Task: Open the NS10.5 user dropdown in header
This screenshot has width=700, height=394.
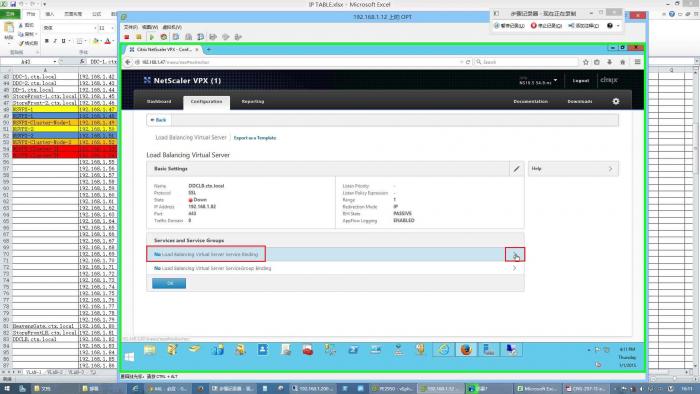Action: pos(555,80)
